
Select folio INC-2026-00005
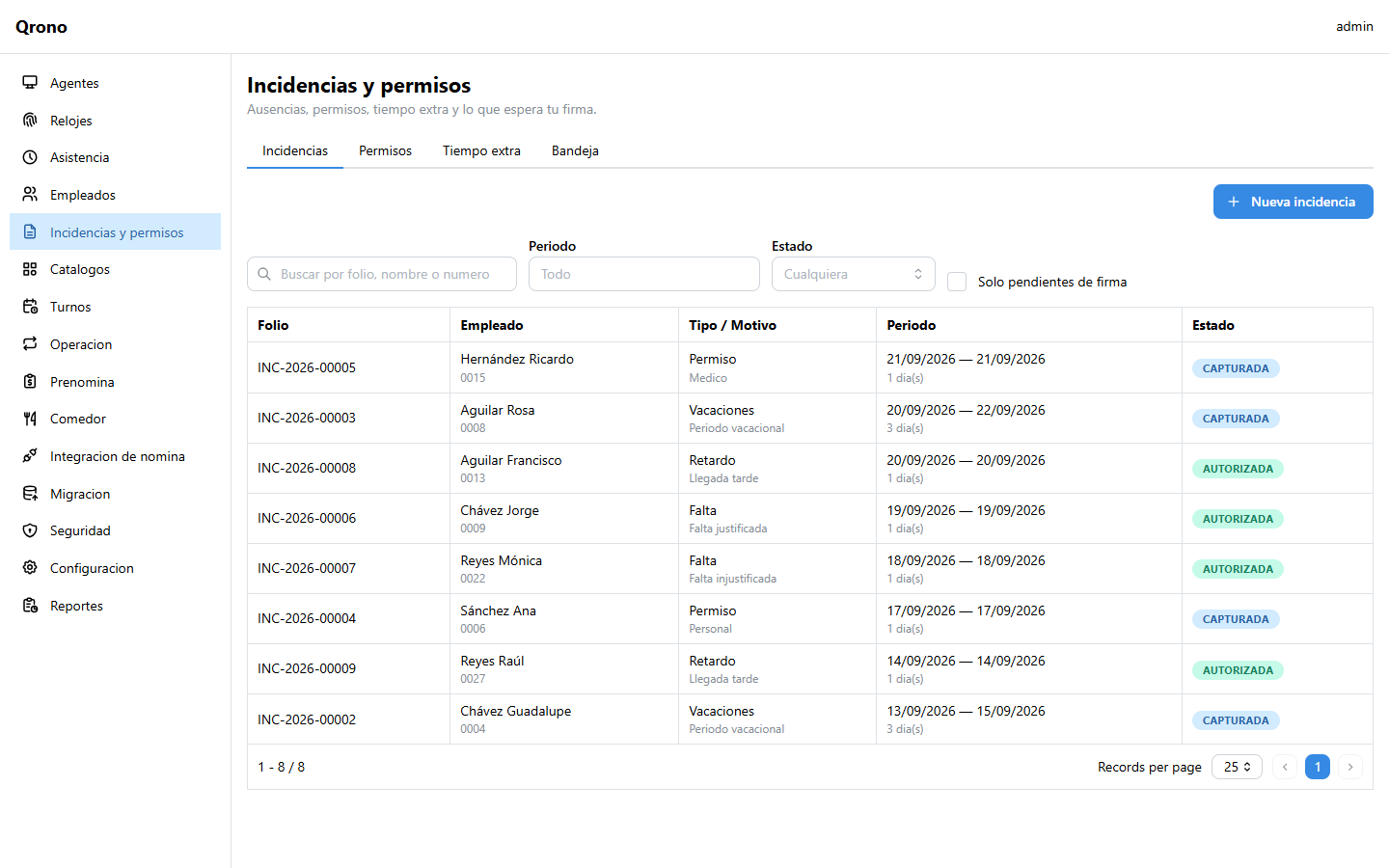[x=307, y=367]
